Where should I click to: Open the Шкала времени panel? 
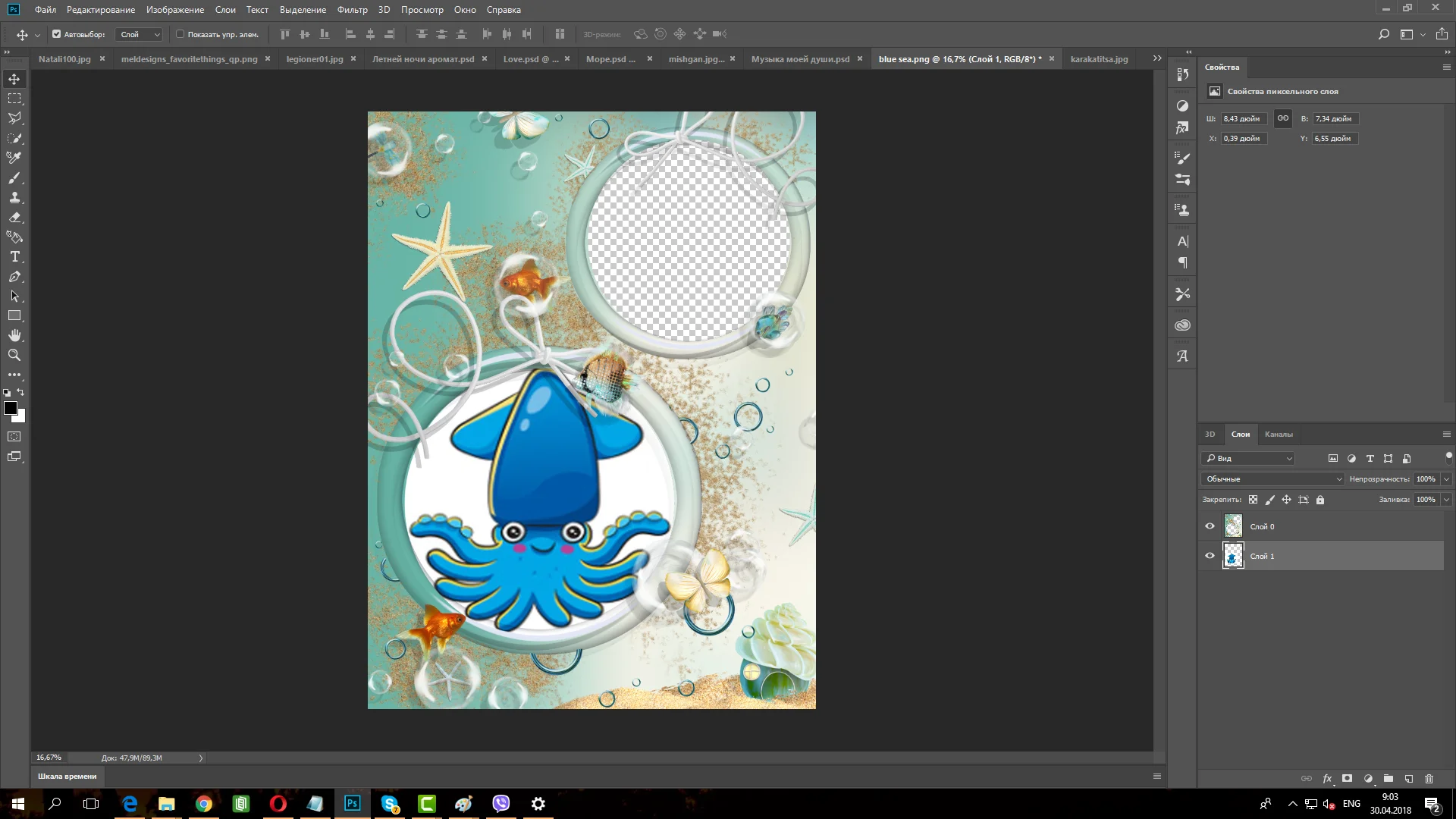[x=67, y=777]
